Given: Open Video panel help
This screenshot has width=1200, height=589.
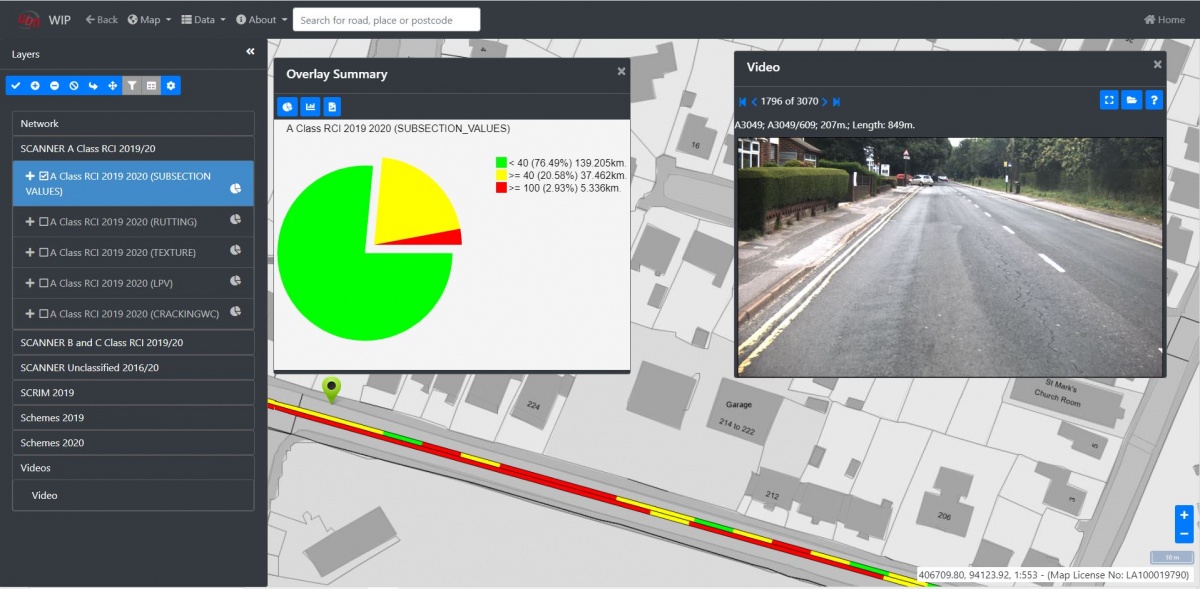Looking at the screenshot, I should pos(1154,100).
